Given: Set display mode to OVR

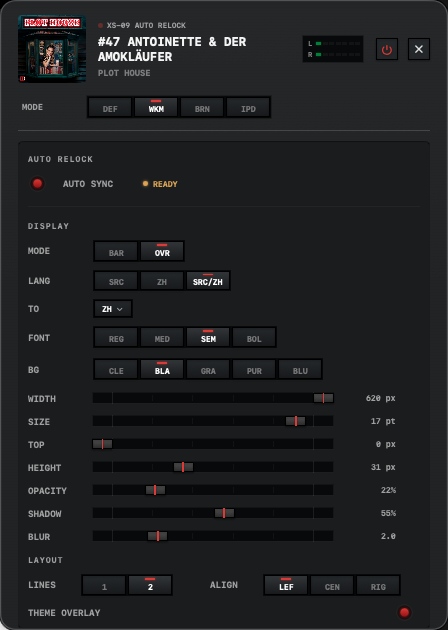Looking at the screenshot, I should 162,252.
